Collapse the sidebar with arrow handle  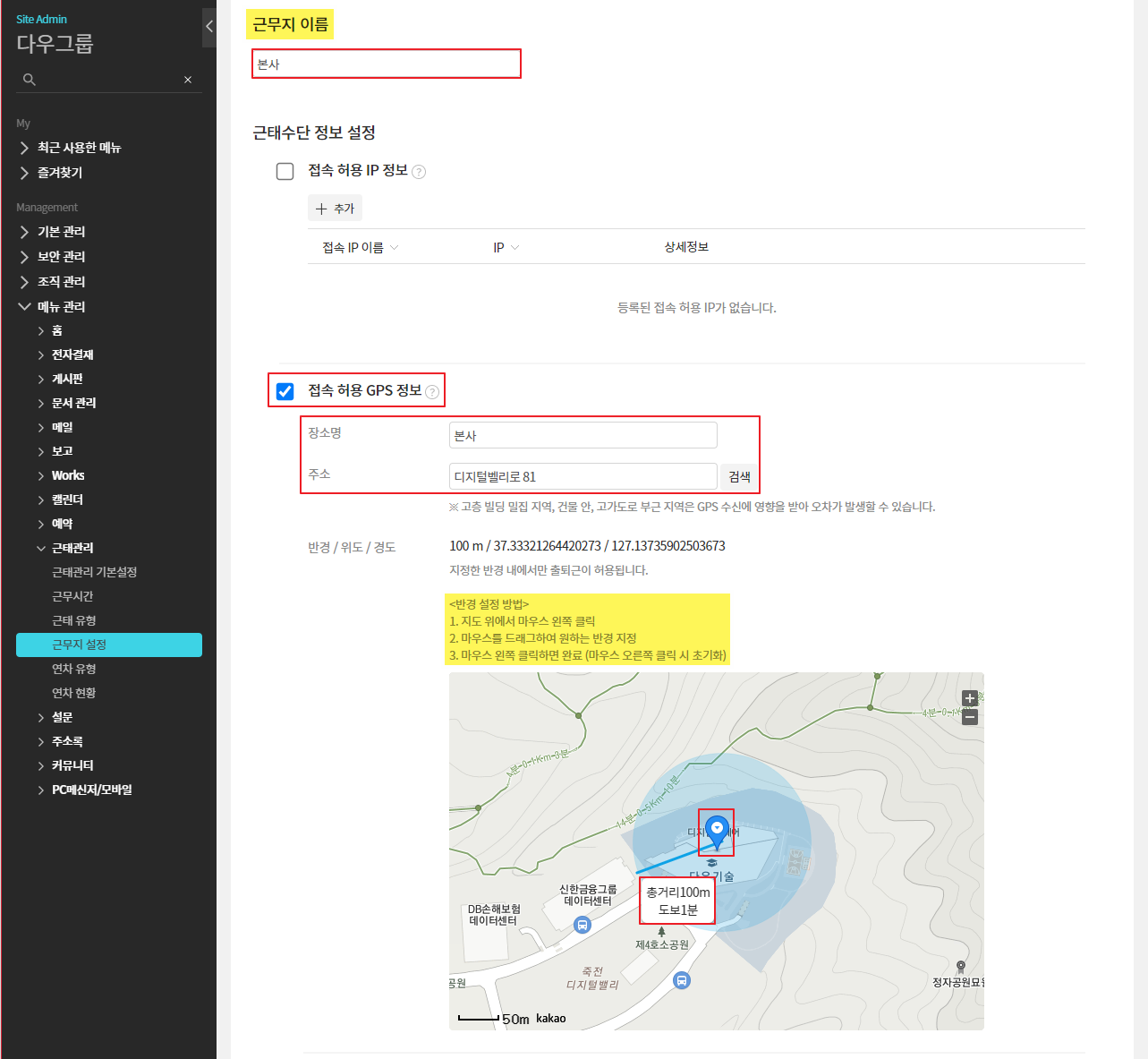(x=209, y=26)
